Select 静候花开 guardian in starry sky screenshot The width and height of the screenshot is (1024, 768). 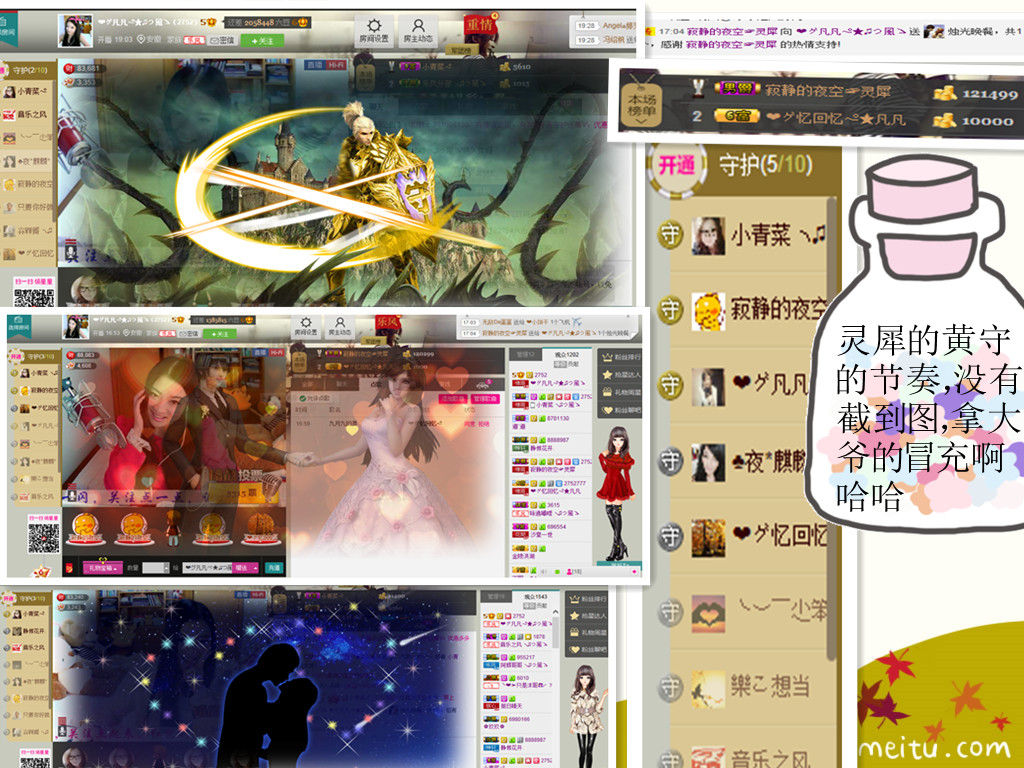pos(27,631)
